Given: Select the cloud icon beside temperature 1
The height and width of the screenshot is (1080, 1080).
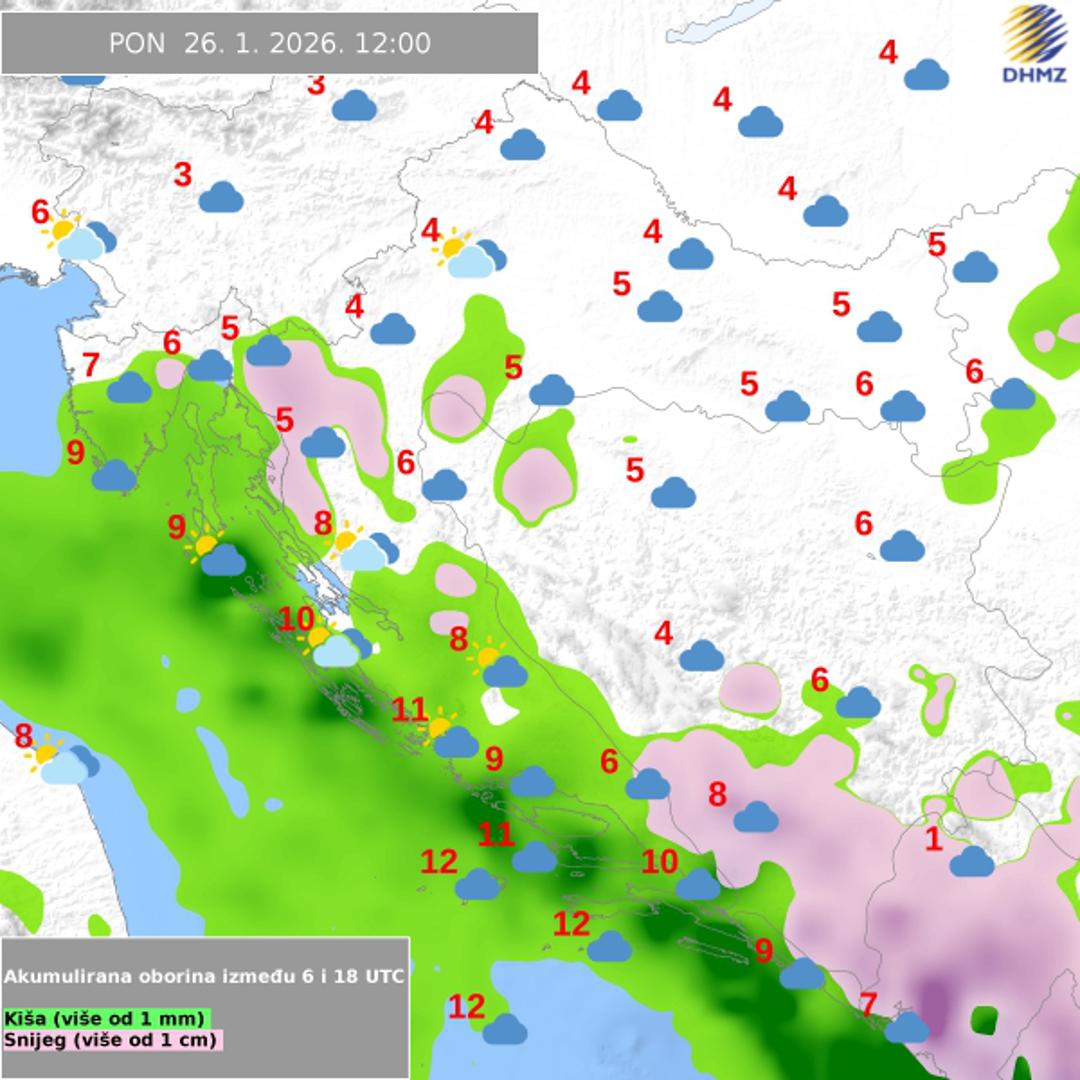Looking at the screenshot, I should tap(972, 861).
